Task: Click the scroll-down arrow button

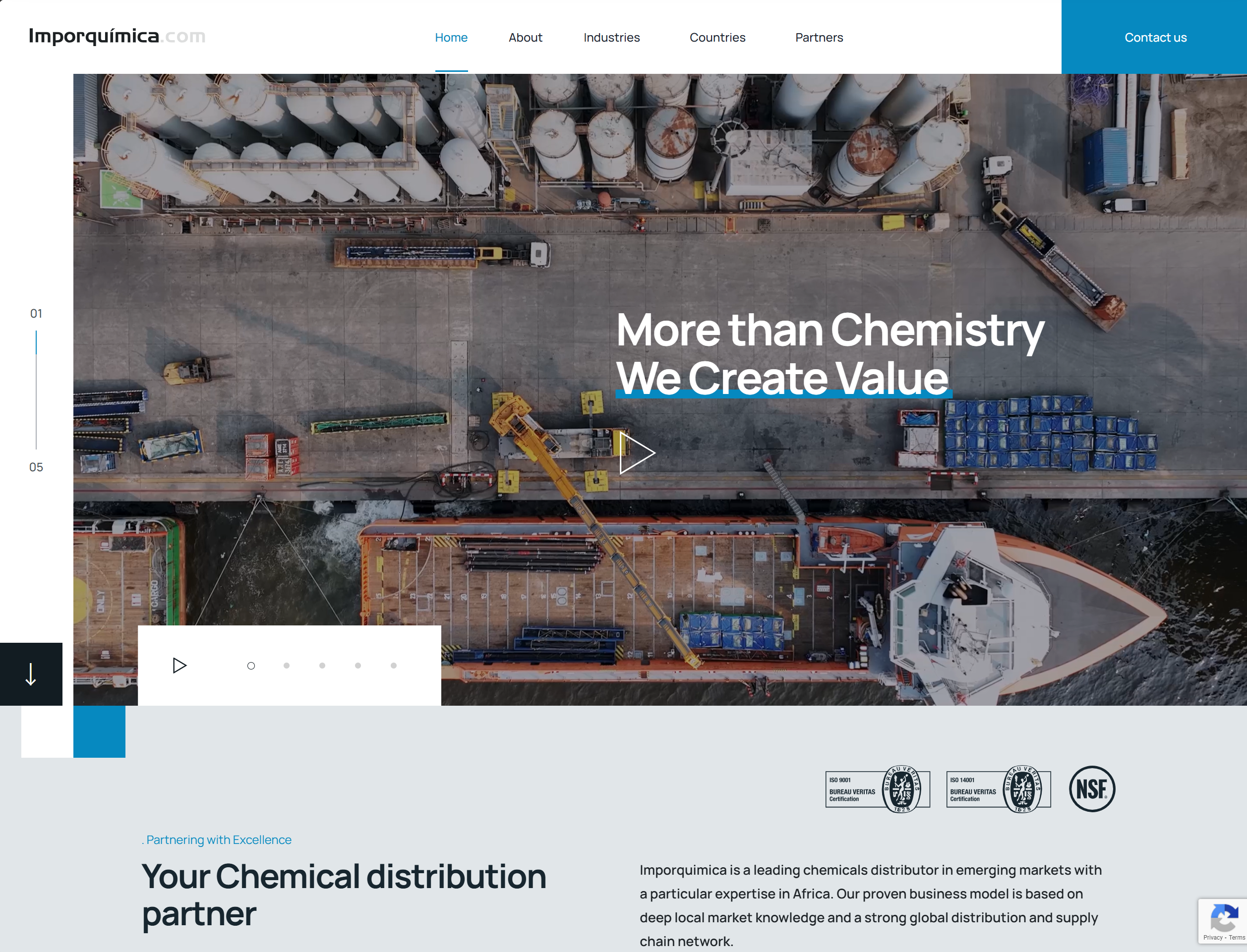Action: click(31, 674)
